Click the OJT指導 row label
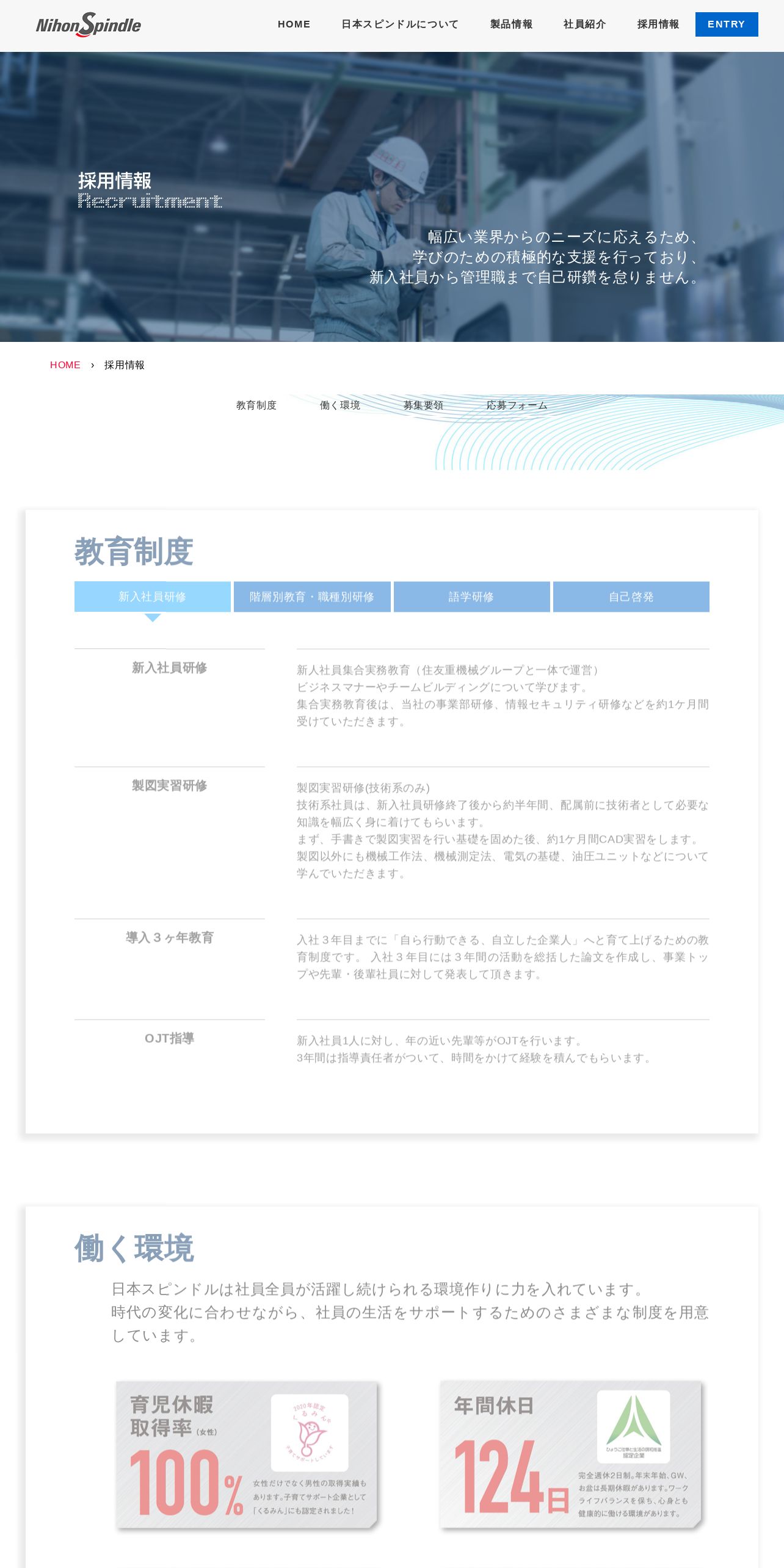Image resolution: width=784 pixels, height=1568 pixels. pyautogui.click(x=170, y=1039)
